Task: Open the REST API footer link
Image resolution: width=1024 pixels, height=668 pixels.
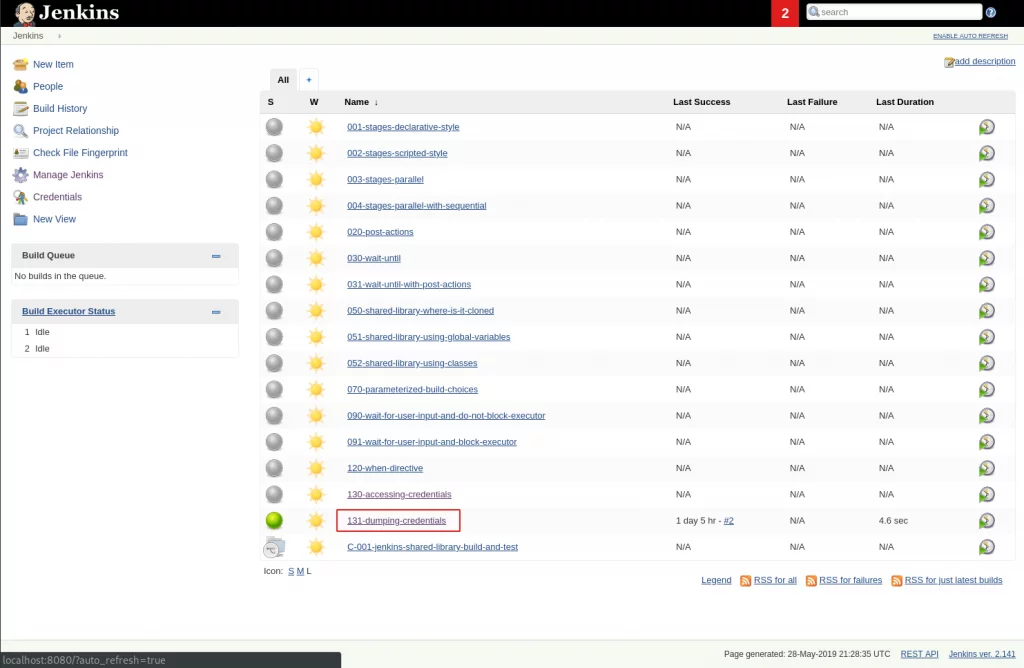Action: click(919, 654)
